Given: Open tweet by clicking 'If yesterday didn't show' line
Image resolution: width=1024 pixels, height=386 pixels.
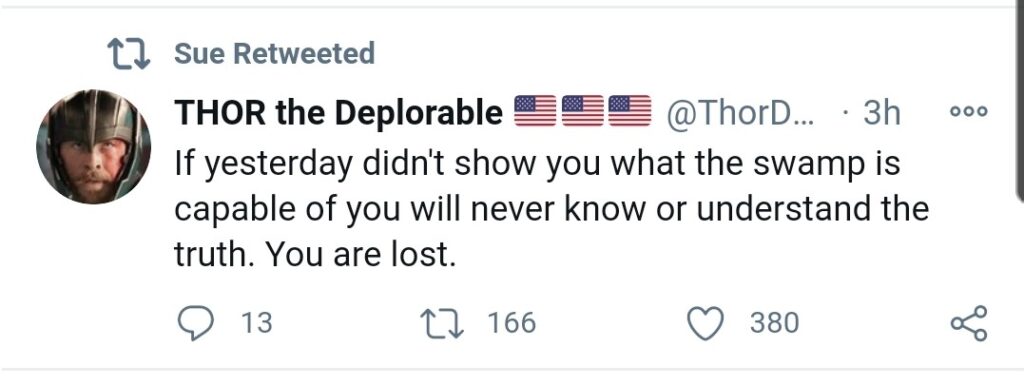Looking at the screenshot, I should click(x=537, y=163).
